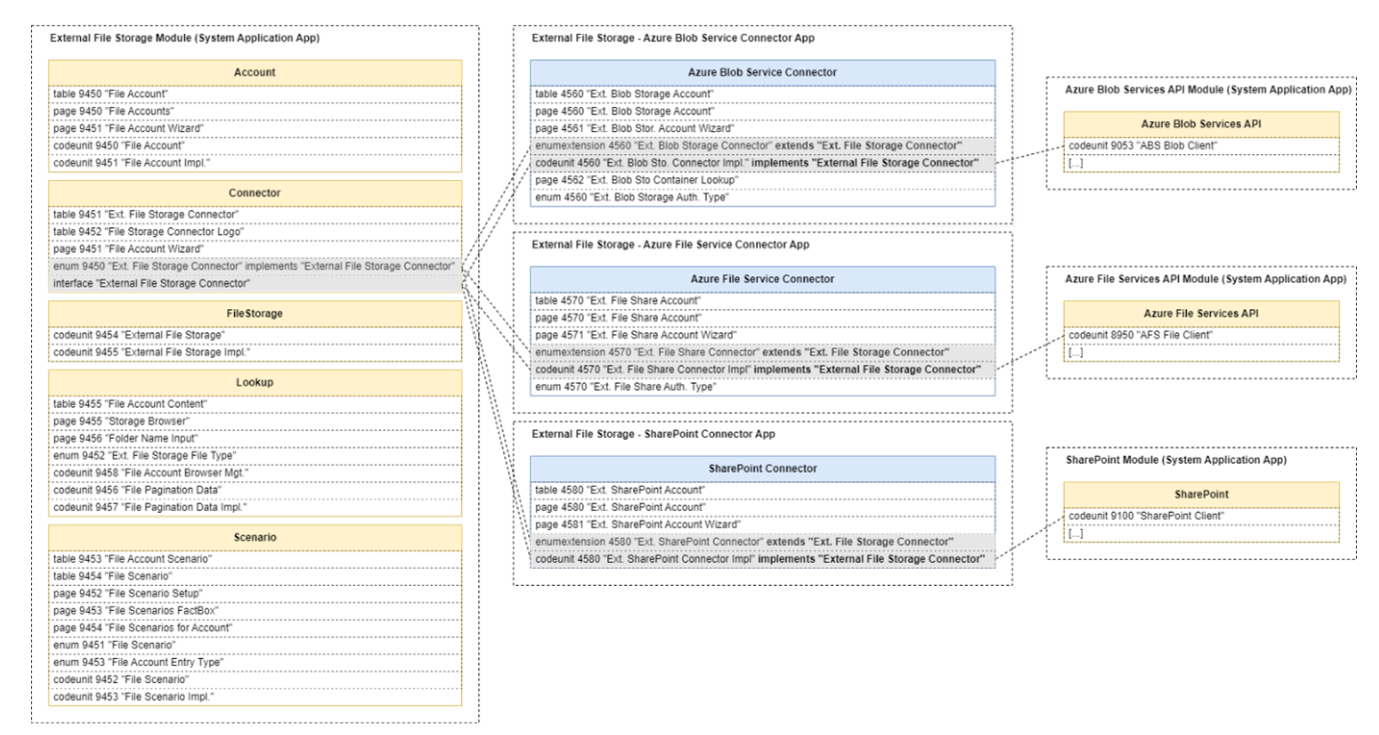Select page 9456 "Folder Name Input"
Viewport: 1379px width, 735px height.
[256, 437]
